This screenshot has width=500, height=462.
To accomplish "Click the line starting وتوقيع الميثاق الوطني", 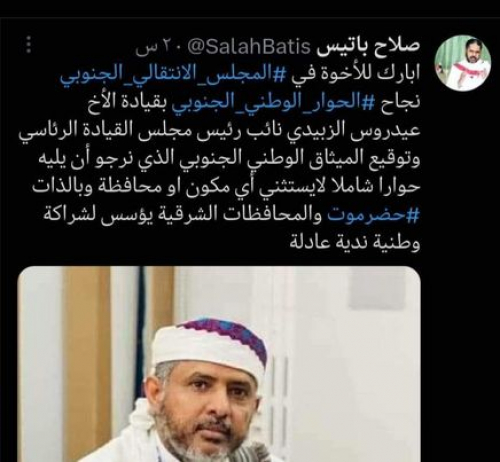I will tap(231, 158).
